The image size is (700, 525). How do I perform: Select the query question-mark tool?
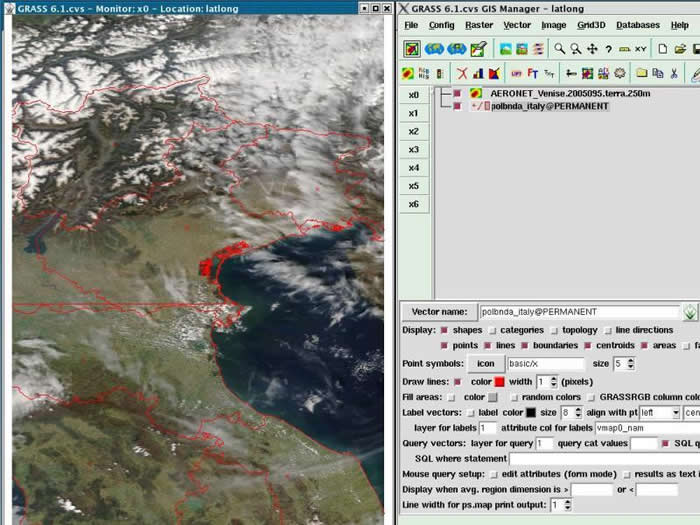608,49
